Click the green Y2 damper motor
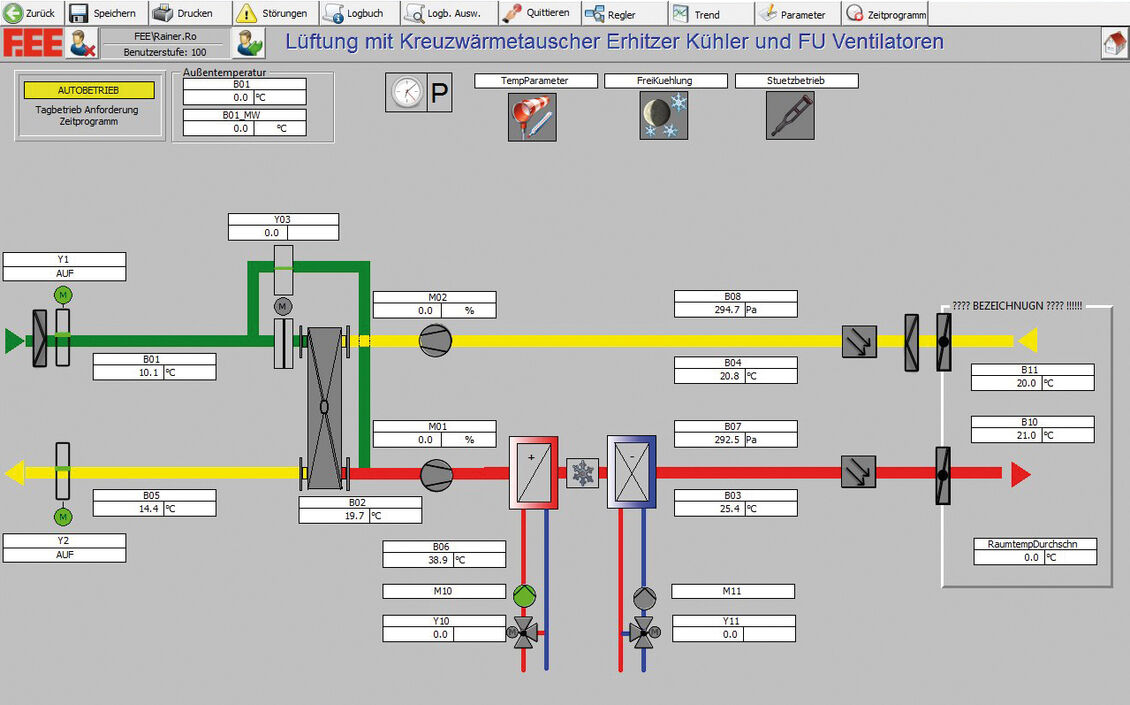 tap(63, 517)
